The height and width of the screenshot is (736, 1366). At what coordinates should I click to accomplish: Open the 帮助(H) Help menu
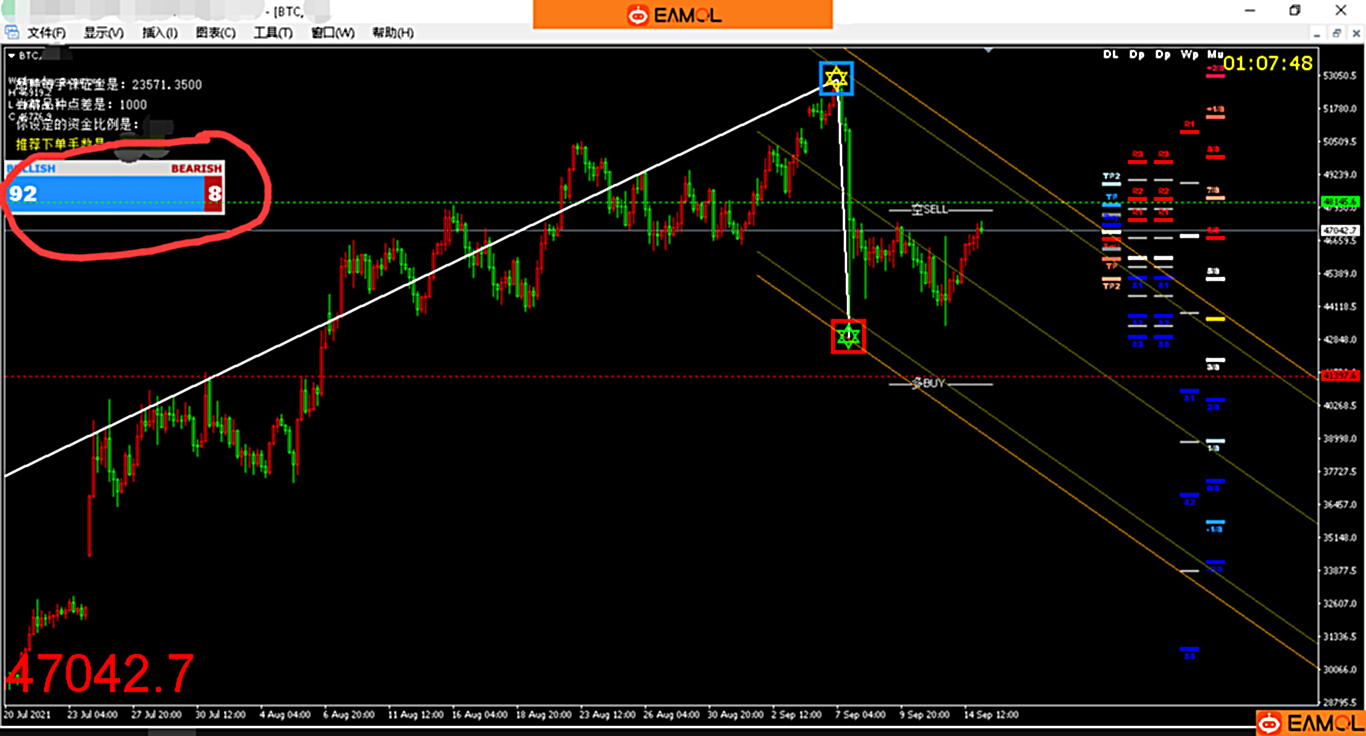point(392,33)
